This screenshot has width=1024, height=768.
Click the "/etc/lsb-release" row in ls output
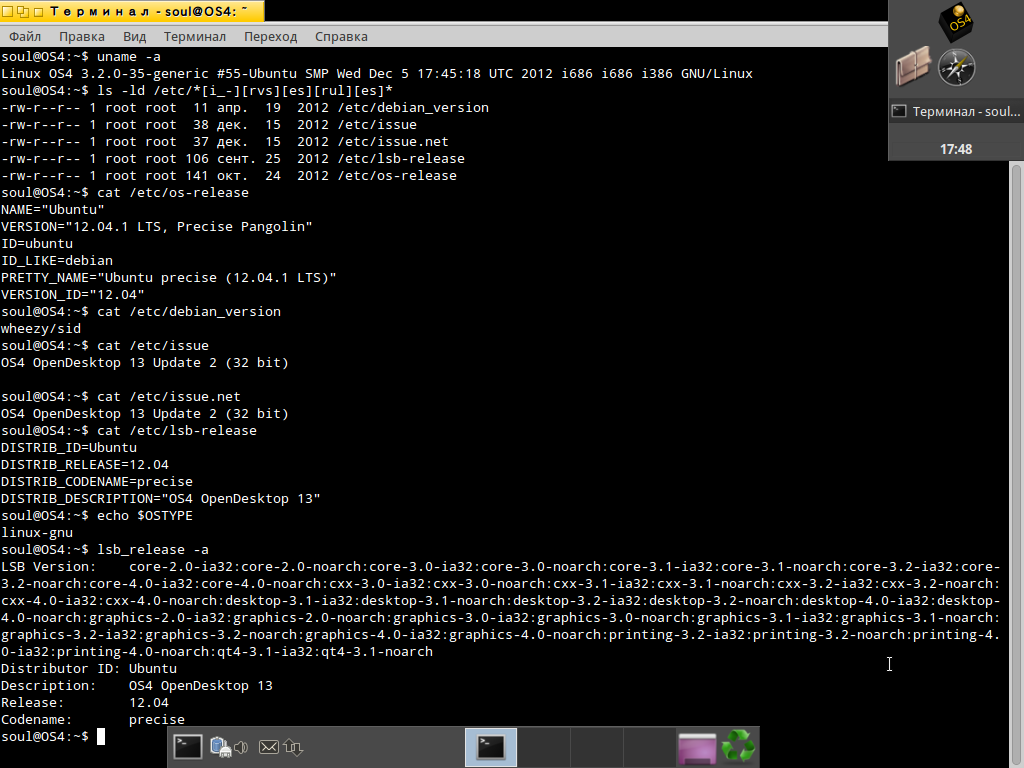click(x=232, y=159)
